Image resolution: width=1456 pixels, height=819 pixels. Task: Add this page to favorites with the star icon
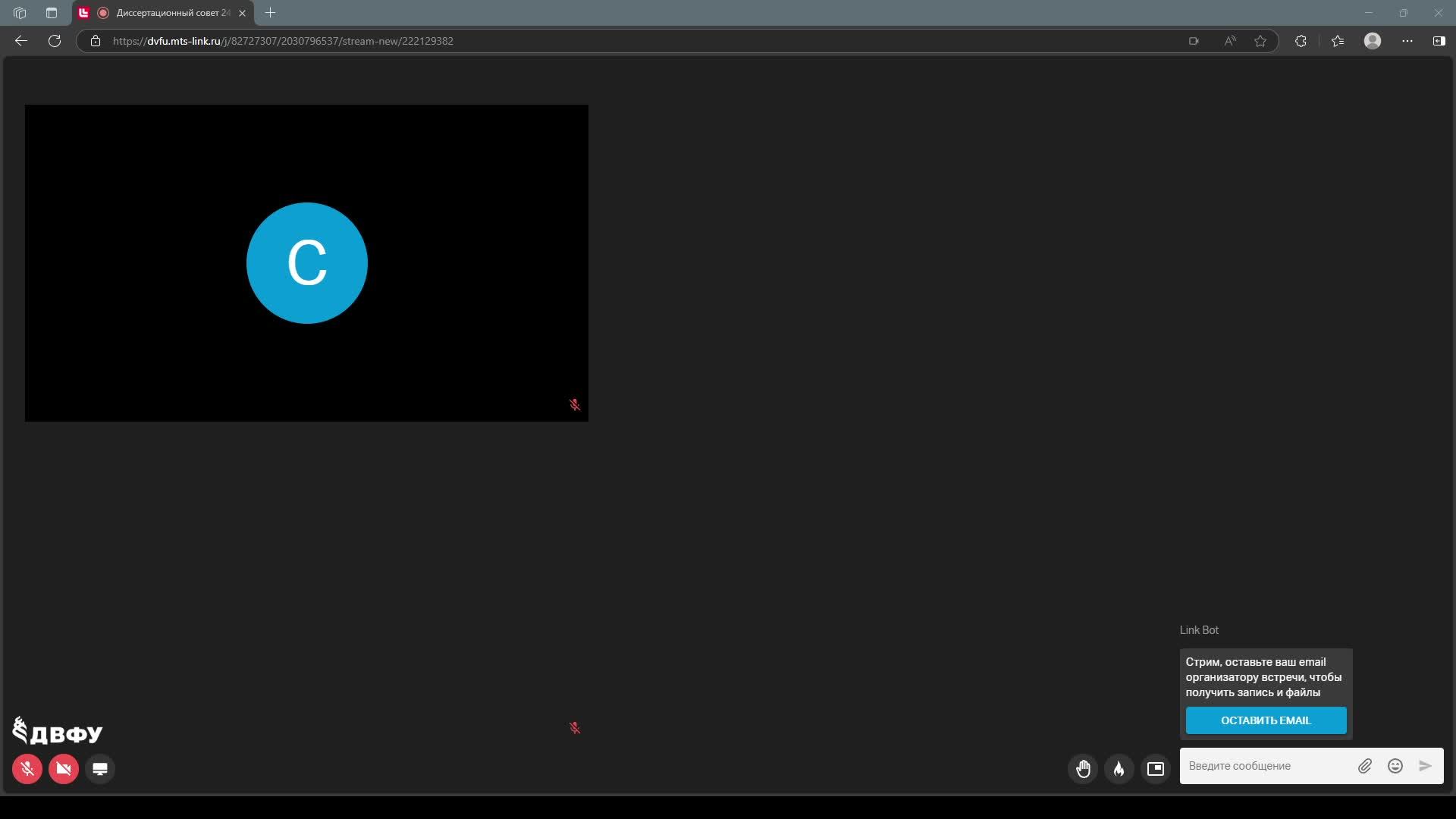pos(1260,41)
